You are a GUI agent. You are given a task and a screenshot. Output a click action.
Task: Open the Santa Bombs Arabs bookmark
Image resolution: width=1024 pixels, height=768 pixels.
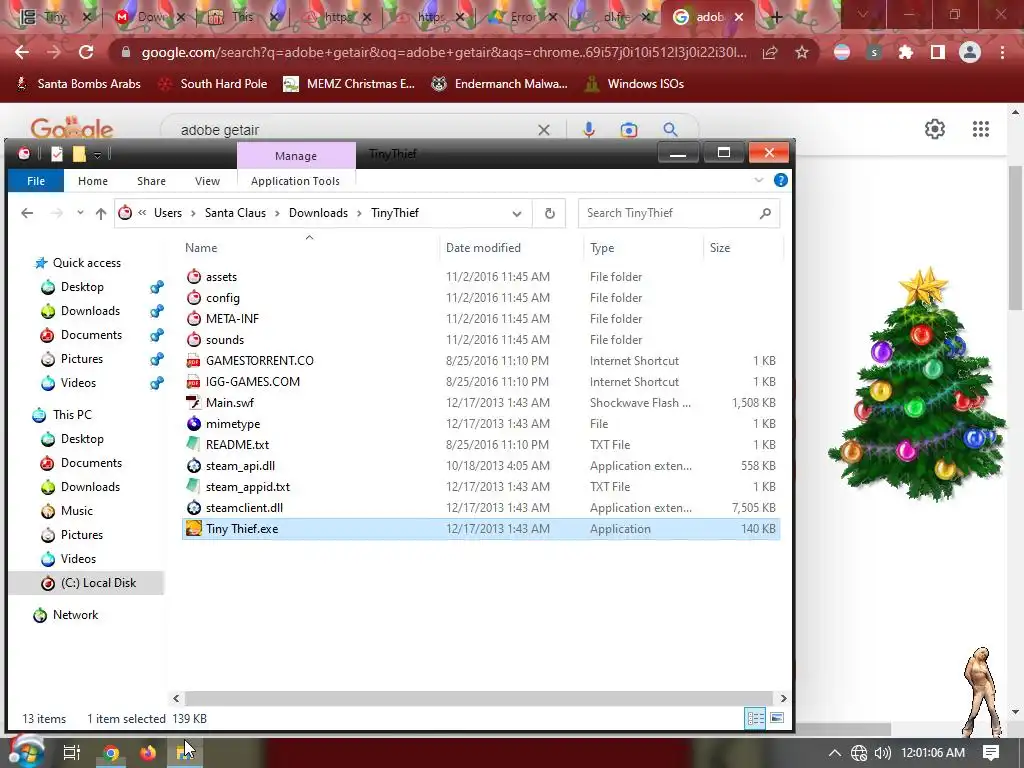click(x=78, y=84)
